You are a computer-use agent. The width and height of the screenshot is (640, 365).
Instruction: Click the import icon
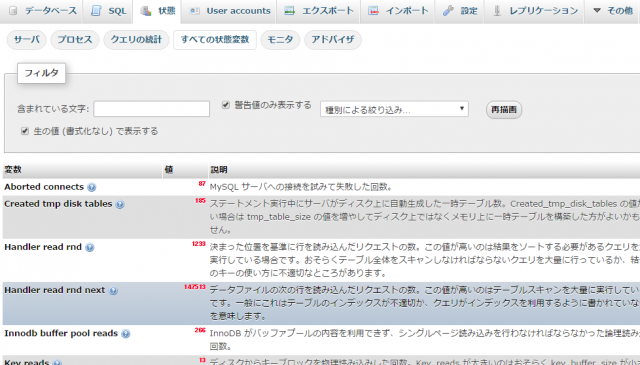pos(373,11)
